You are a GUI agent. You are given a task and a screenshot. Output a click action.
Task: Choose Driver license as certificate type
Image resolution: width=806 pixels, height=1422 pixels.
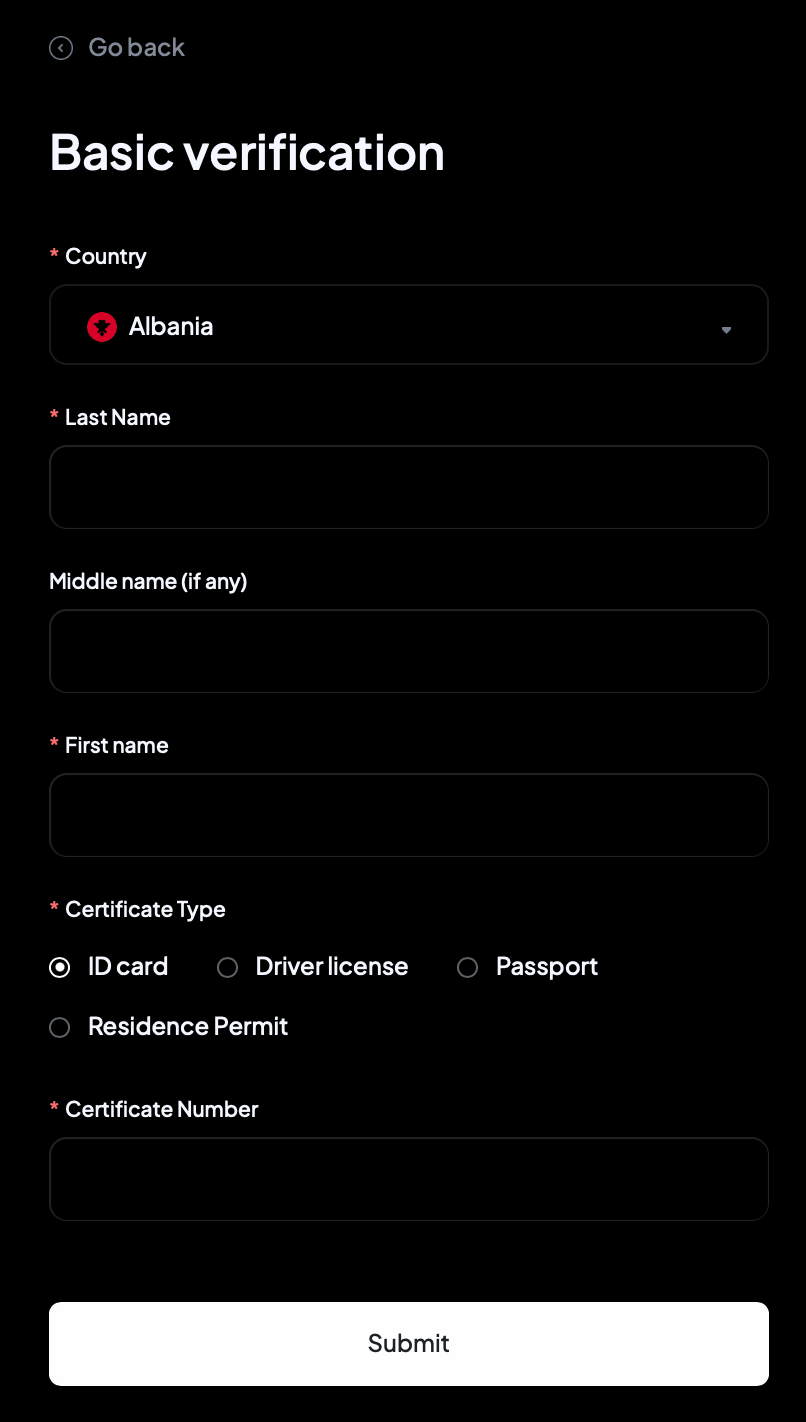228,967
